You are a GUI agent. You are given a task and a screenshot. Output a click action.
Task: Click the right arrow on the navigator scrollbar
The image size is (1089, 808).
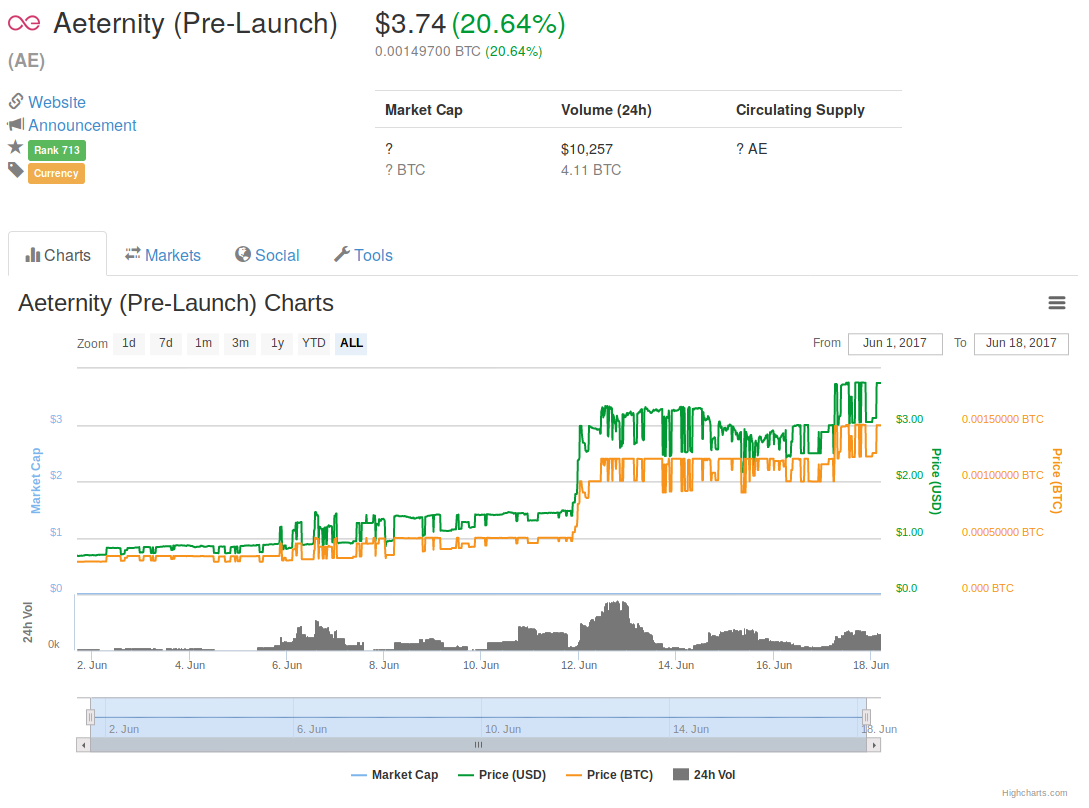(x=878, y=744)
